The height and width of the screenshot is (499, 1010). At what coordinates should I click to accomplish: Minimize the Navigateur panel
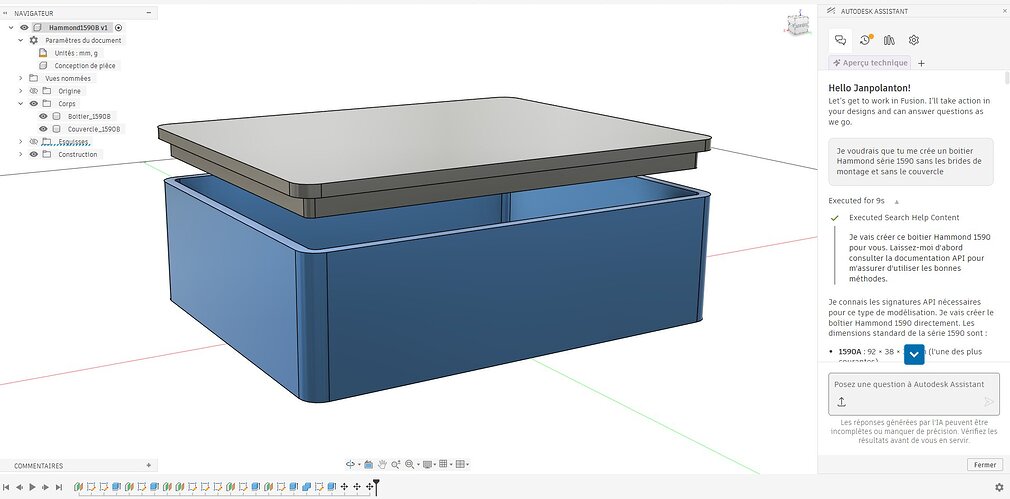149,13
